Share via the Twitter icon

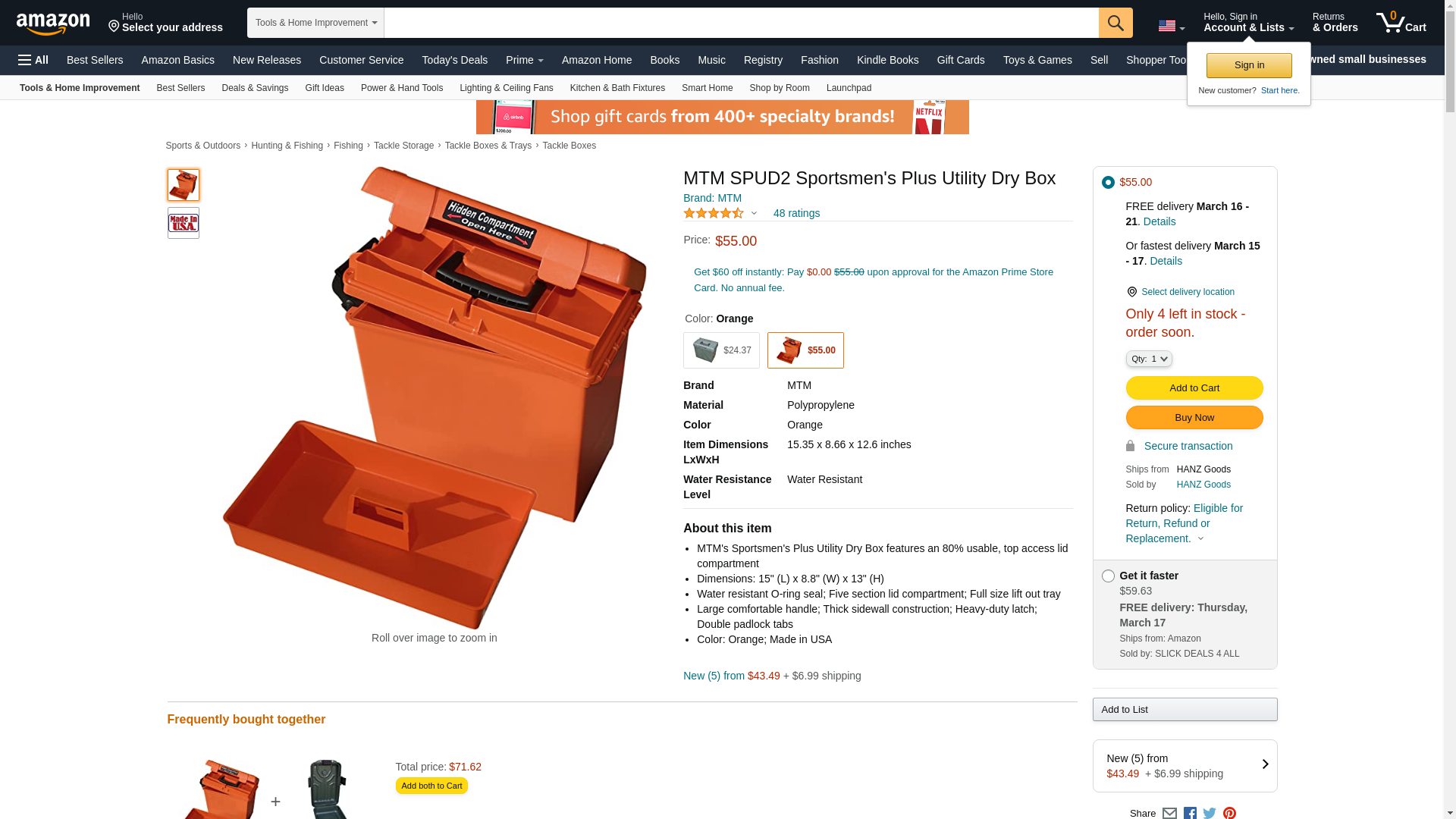coord(1210,813)
